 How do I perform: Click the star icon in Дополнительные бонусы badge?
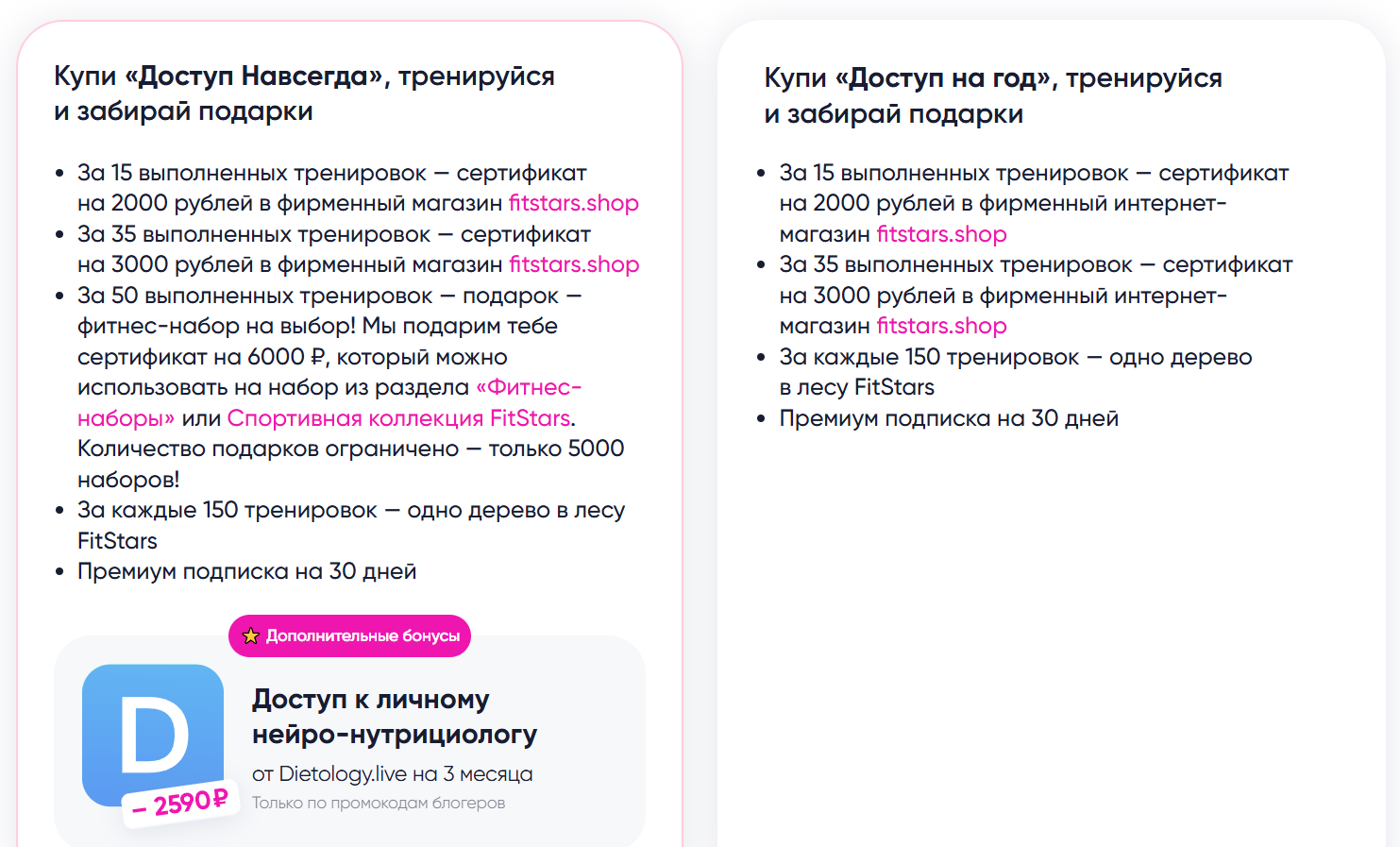tap(251, 636)
